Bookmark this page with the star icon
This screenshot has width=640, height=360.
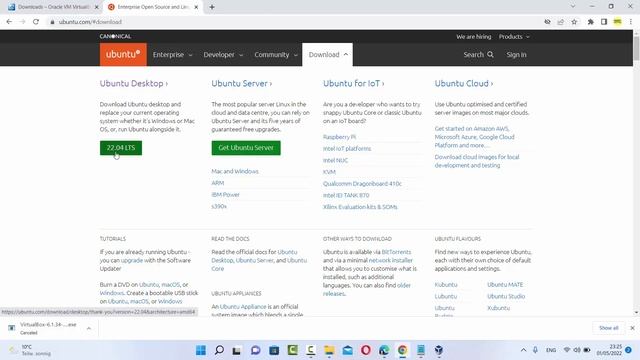[574, 22]
